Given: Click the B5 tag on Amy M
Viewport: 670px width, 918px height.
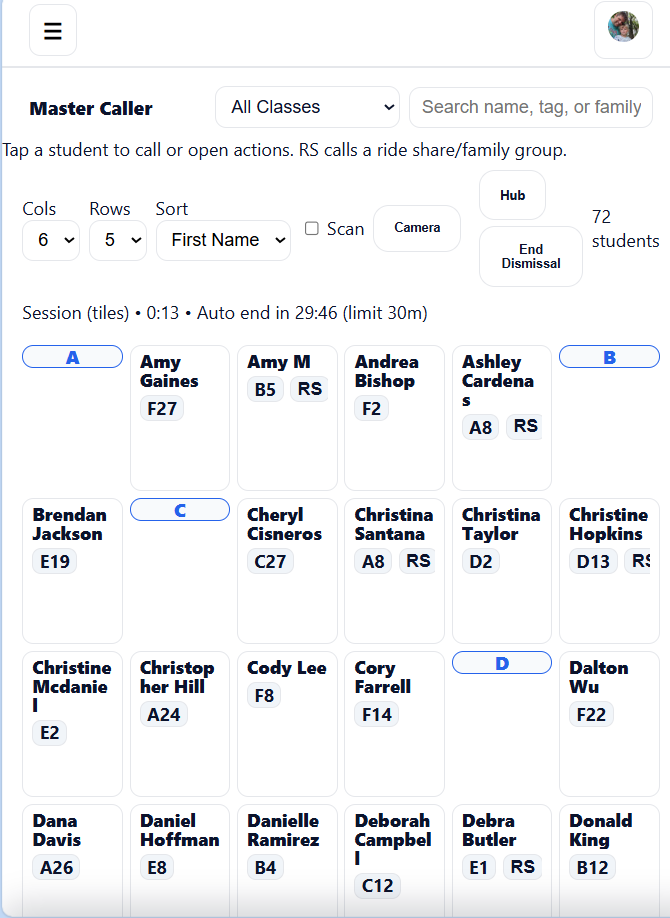Looking at the screenshot, I should click(265, 389).
